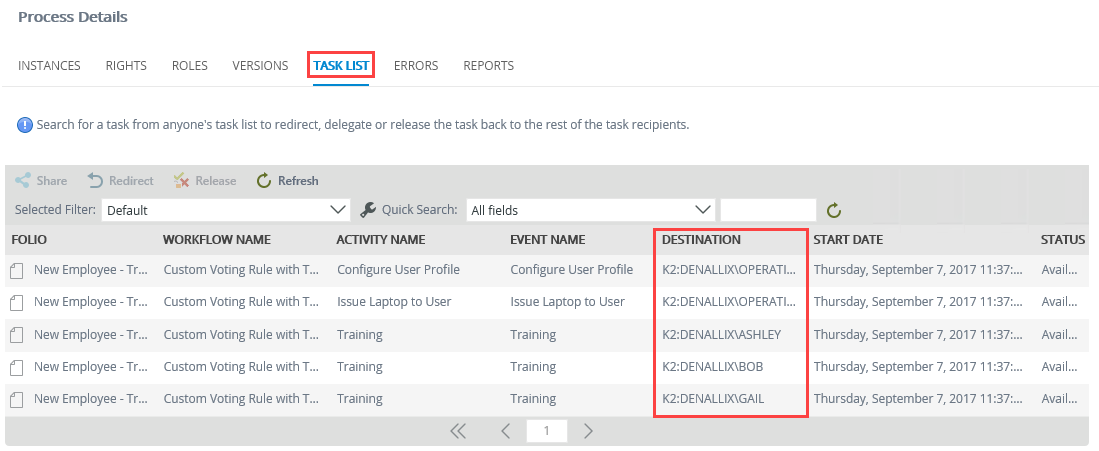1099x451 pixels.
Task: Click the Redirect arrow icon
Action: click(95, 180)
